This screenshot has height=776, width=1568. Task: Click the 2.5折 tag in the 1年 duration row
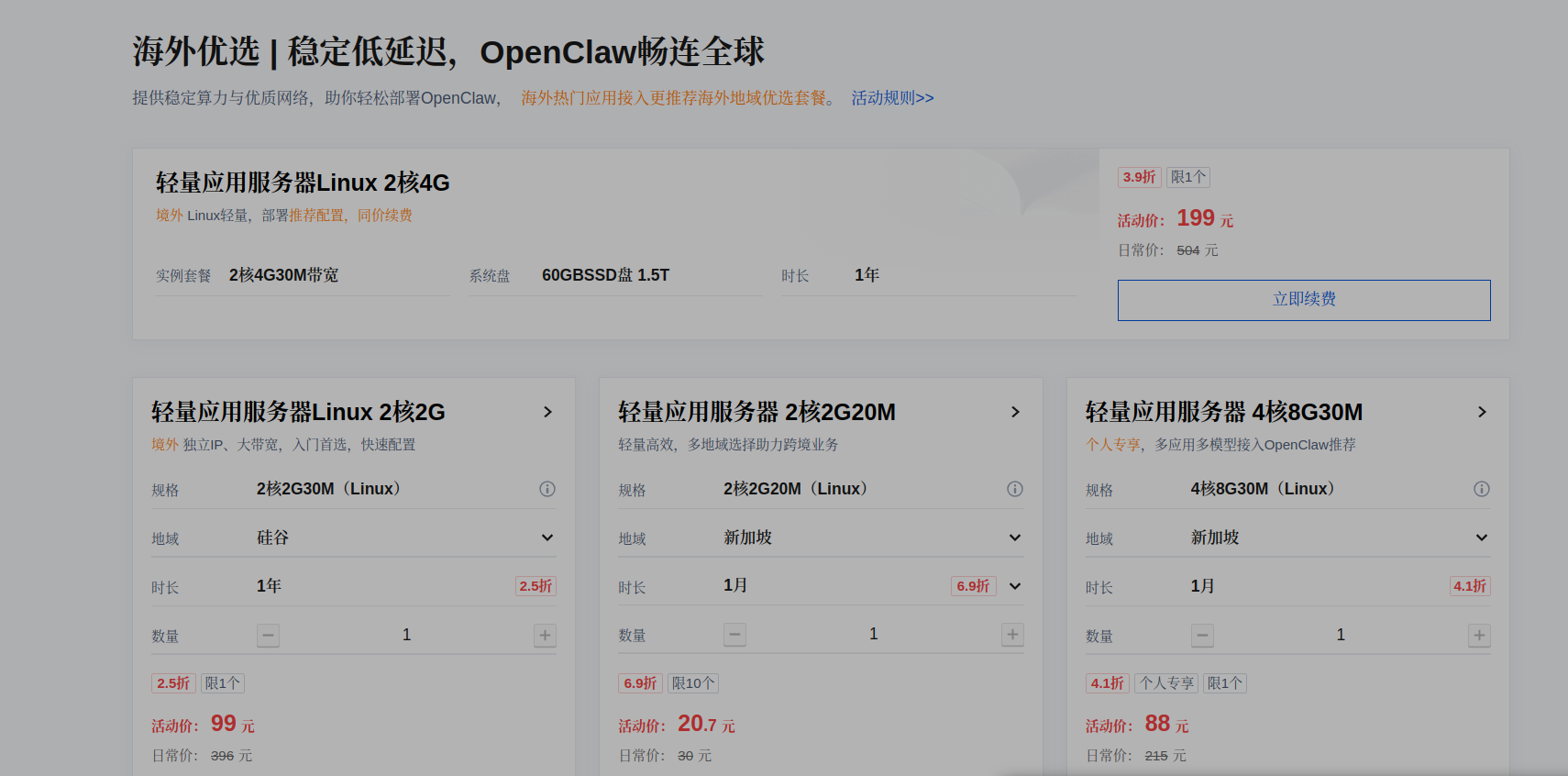click(x=536, y=586)
